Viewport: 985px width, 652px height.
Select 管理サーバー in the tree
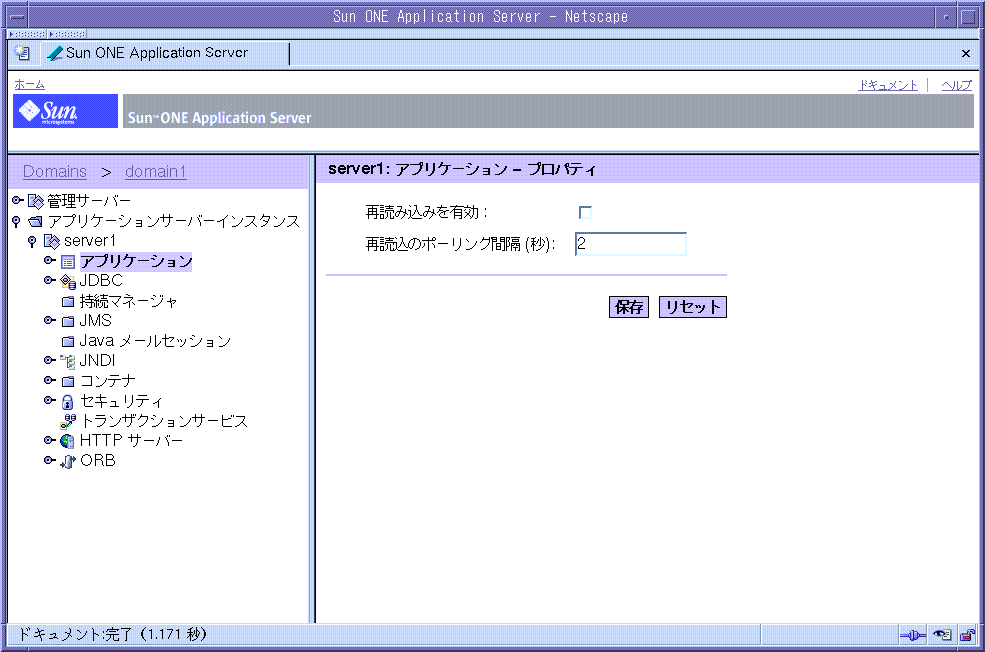click(89, 201)
